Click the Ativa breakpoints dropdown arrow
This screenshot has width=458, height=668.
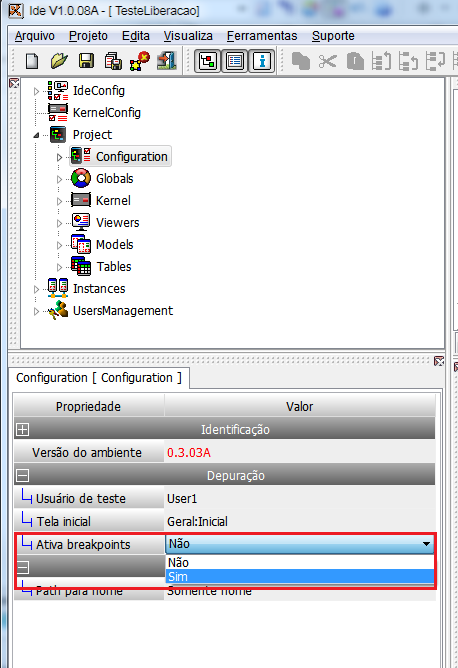click(x=426, y=544)
